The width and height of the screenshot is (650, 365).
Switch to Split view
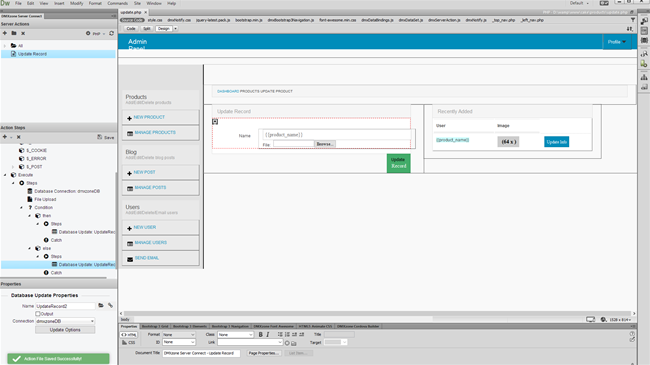146,29
